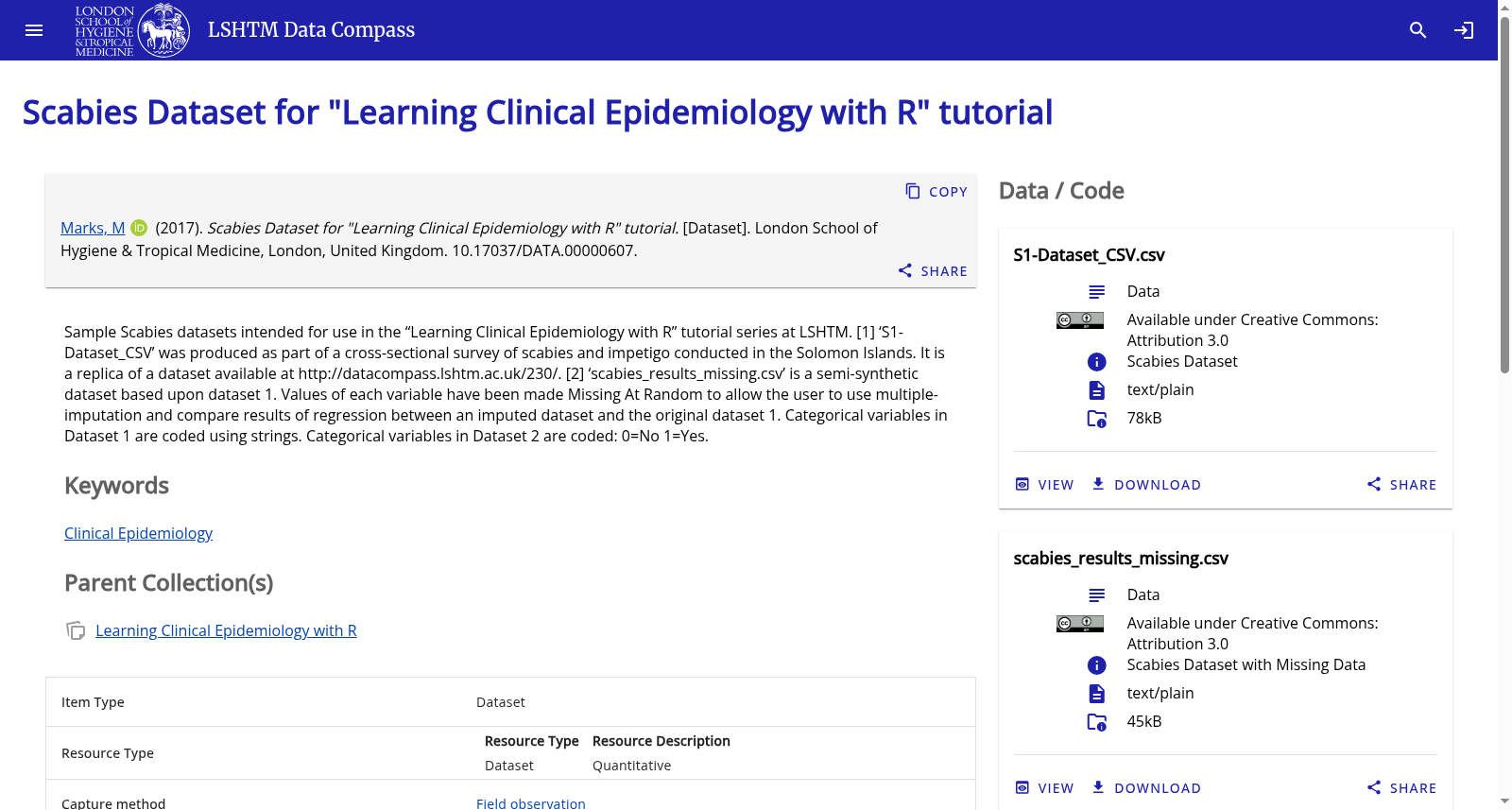Viewport: 1512px width, 810px height.
Task: Click the S1-Dataset_CSV.csv file title
Action: [1089, 255]
